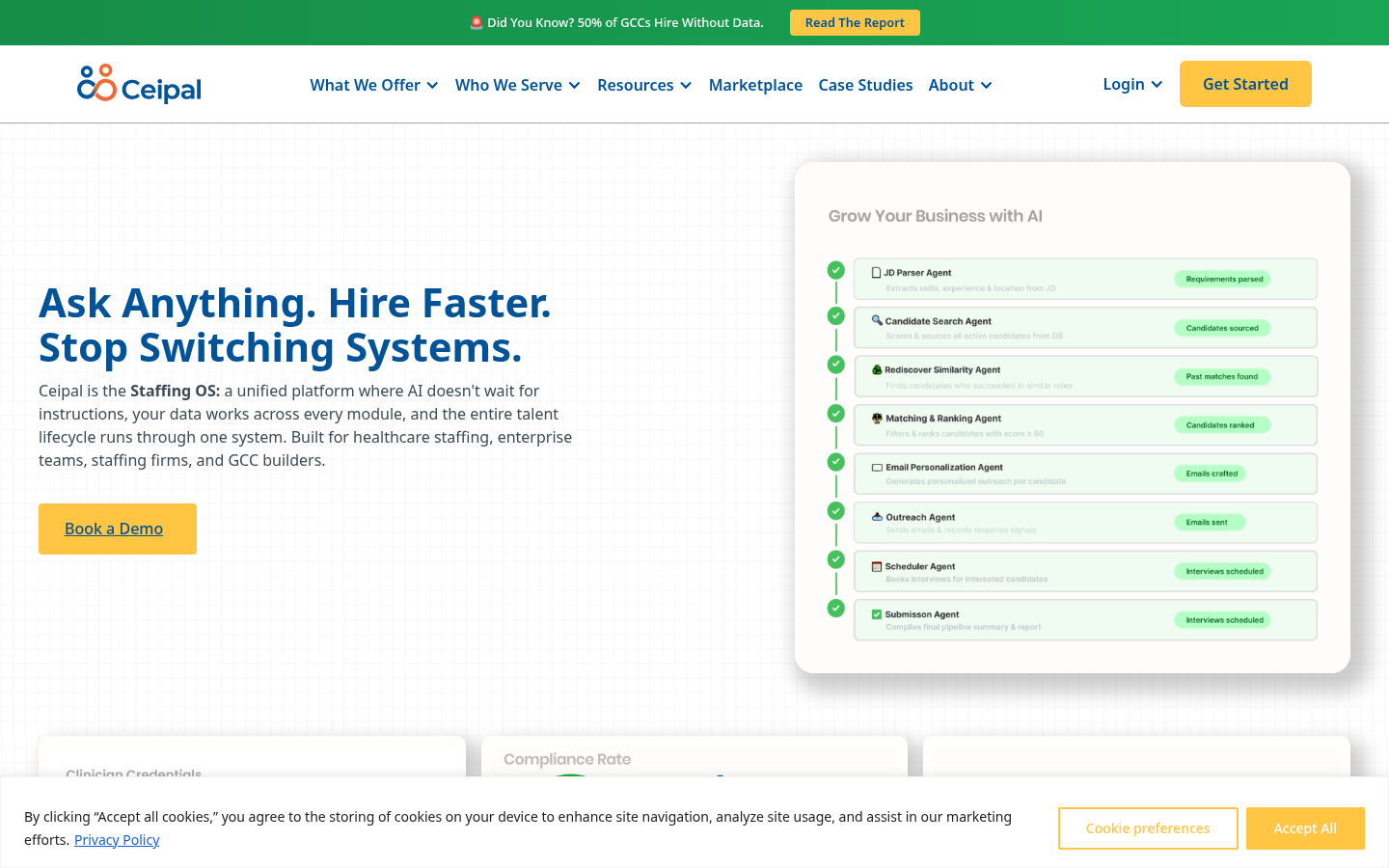Click the Rediscover Similarity Agent icon
This screenshot has width=1389, height=868.
(877, 369)
